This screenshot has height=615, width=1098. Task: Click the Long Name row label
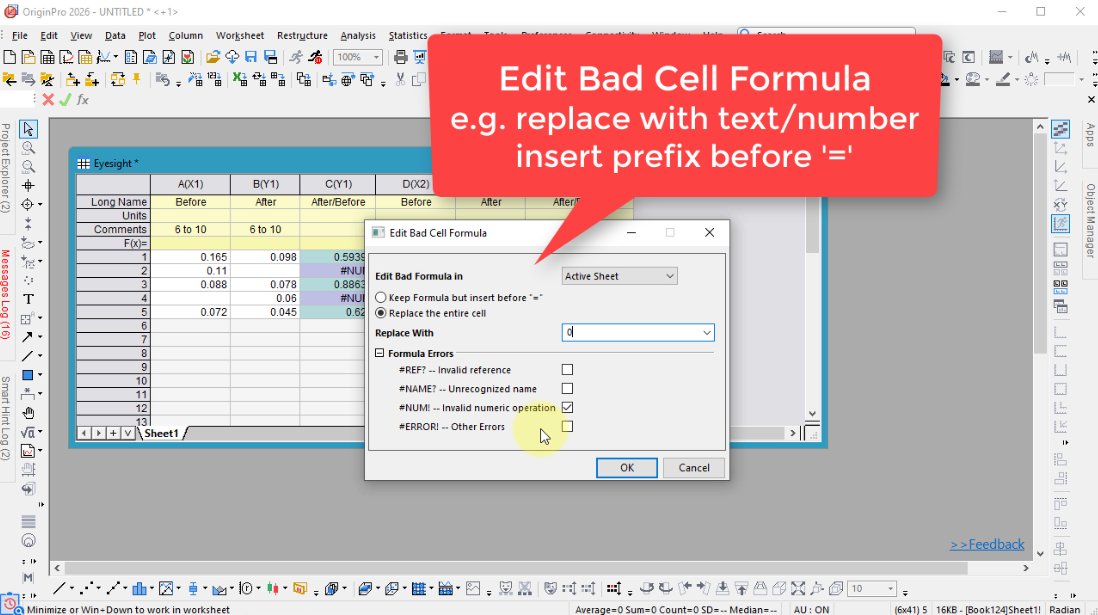113,202
